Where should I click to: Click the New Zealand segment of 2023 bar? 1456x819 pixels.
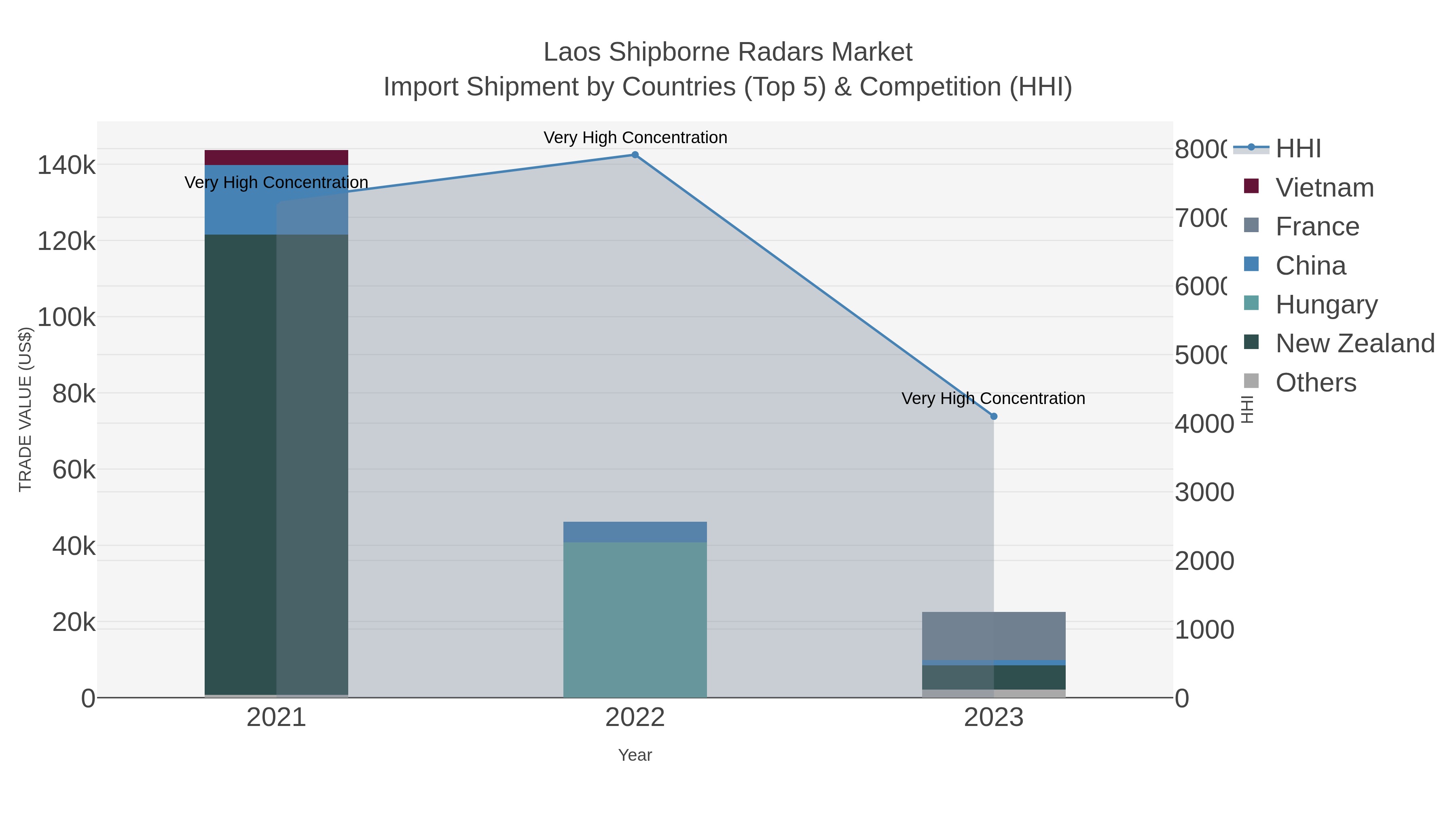pyautogui.click(x=994, y=677)
